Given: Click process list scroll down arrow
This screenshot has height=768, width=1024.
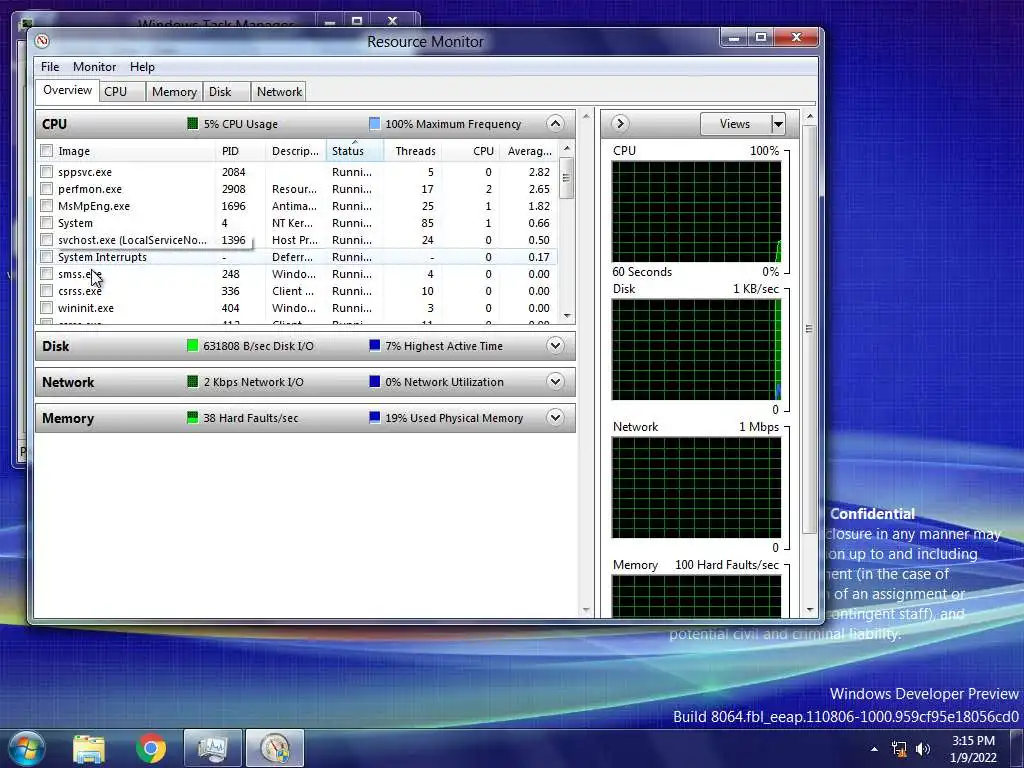Looking at the screenshot, I should 566,316.
